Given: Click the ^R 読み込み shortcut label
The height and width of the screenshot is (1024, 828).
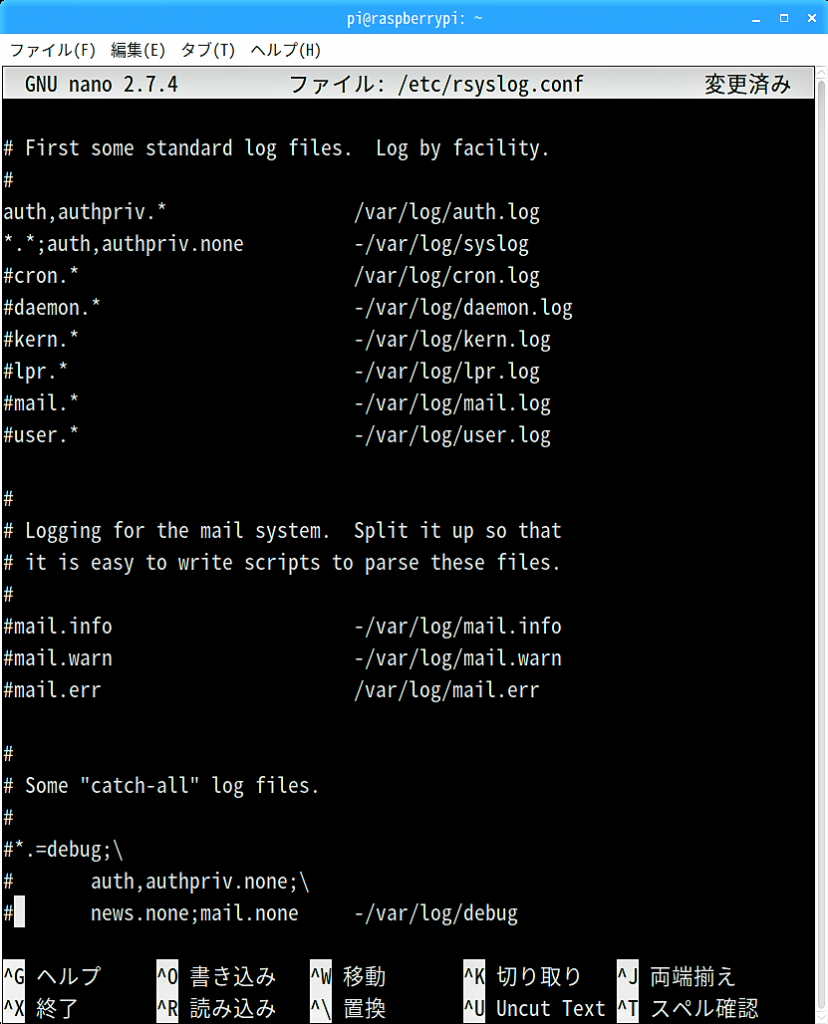Looking at the screenshot, I should 216,1008.
